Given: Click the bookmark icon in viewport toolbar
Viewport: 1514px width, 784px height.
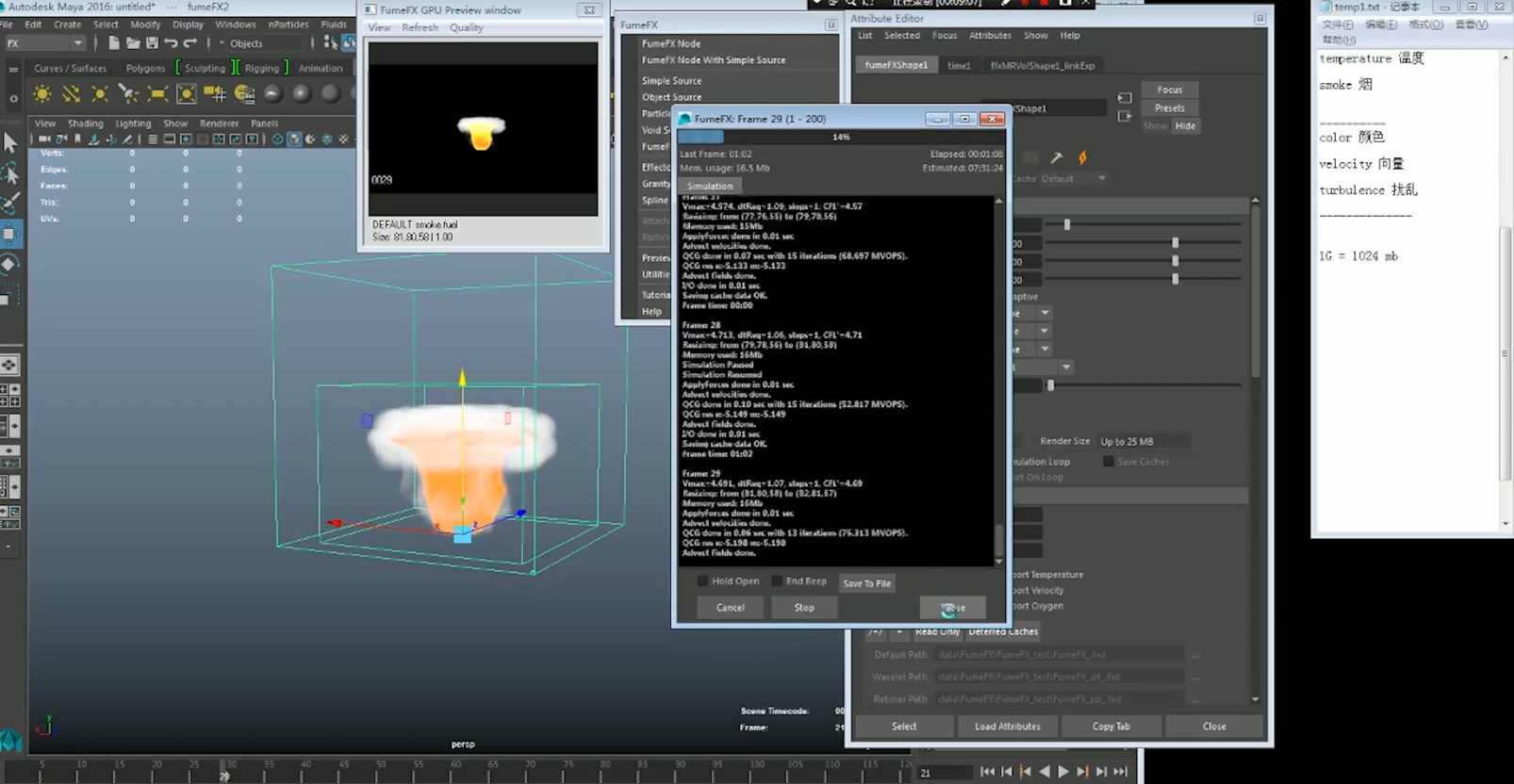Looking at the screenshot, I should pos(77,139).
